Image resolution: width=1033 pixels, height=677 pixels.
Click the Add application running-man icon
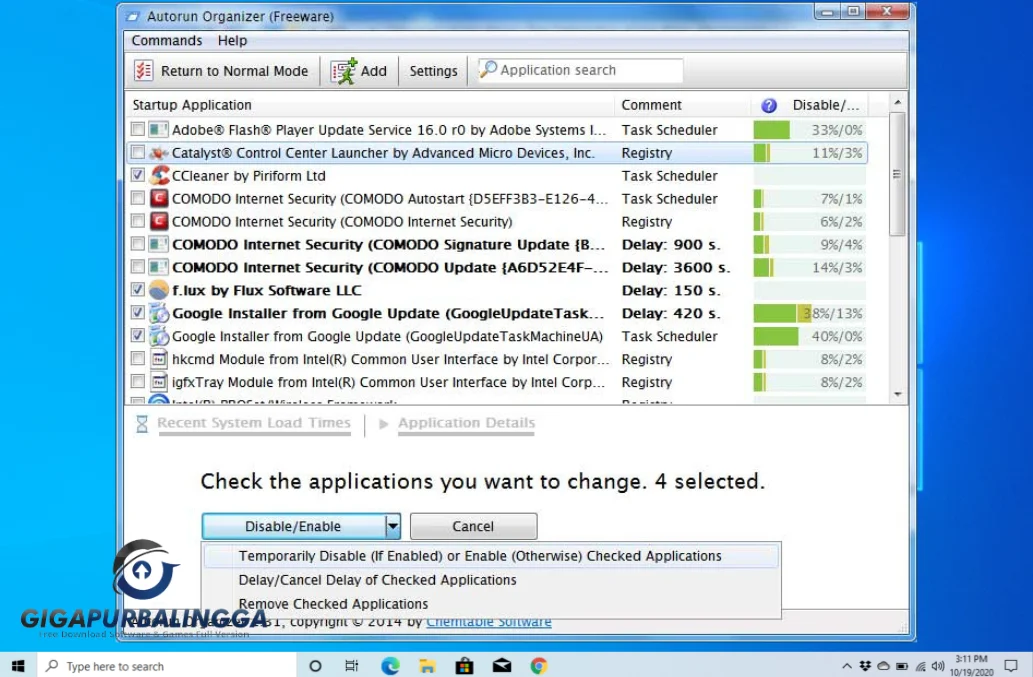click(343, 70)
